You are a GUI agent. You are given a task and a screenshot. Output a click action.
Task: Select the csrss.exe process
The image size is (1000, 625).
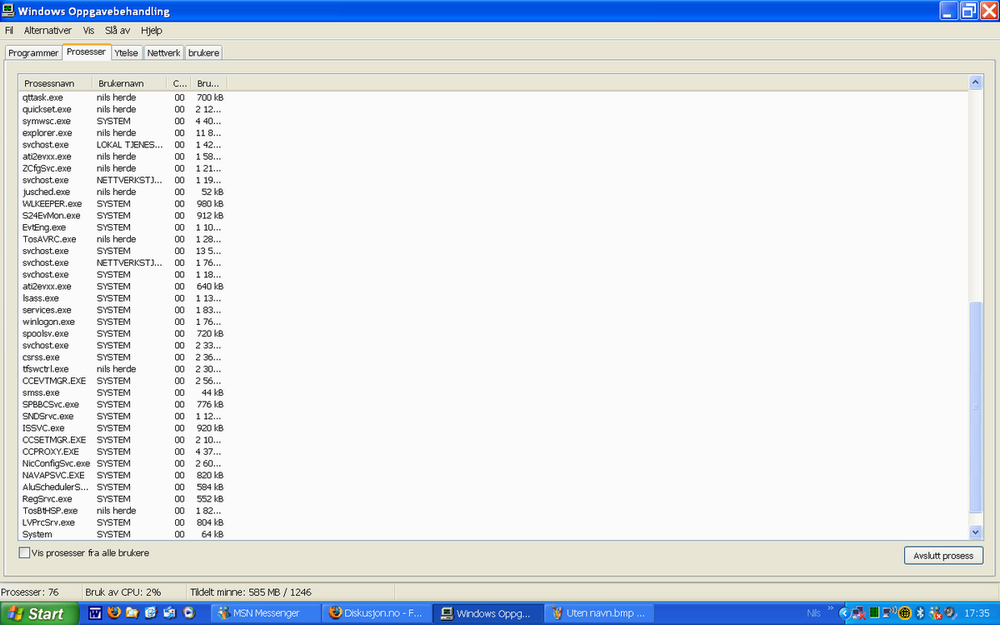pos(122,357)
